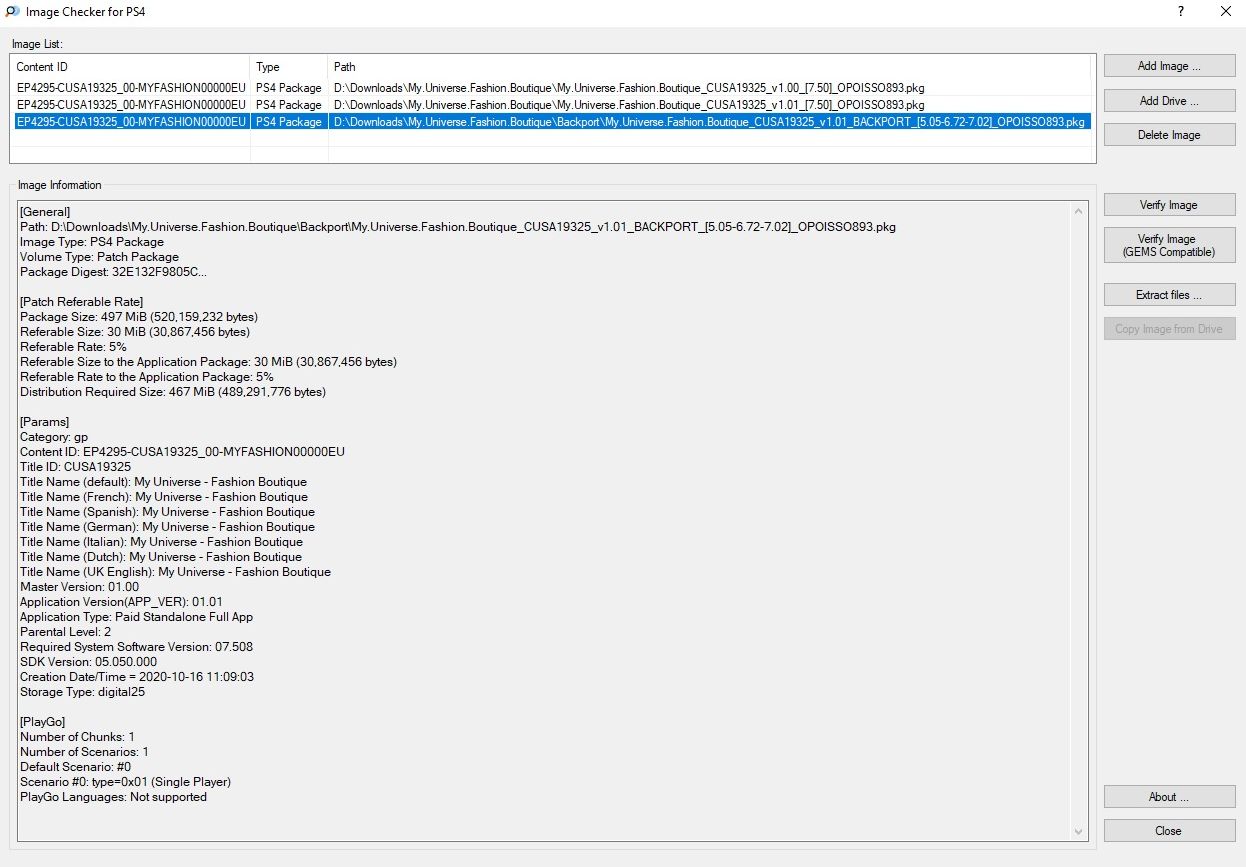
Task: Sort by Type column header
Action: click(289, 67)
